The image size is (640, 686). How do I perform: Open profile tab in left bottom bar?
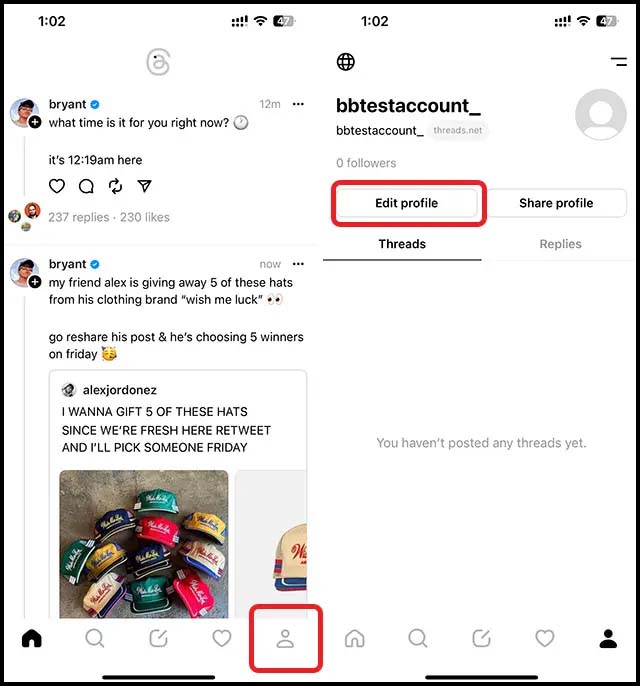[285, 638]
